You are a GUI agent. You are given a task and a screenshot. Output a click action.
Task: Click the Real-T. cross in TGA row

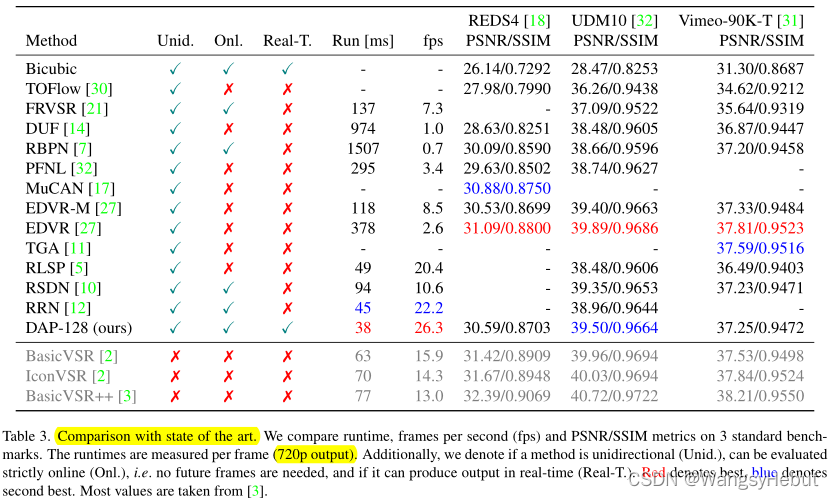[x=287, y=248]
